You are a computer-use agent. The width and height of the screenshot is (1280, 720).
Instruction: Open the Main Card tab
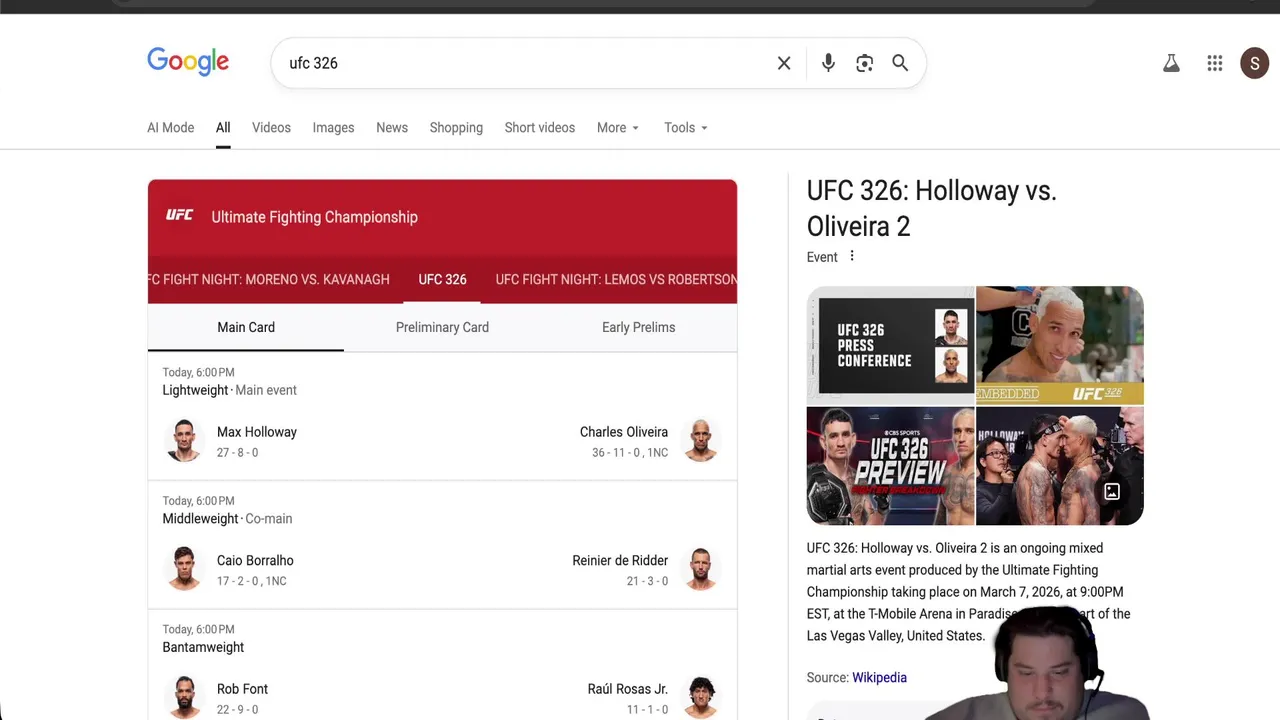point(246,327)
